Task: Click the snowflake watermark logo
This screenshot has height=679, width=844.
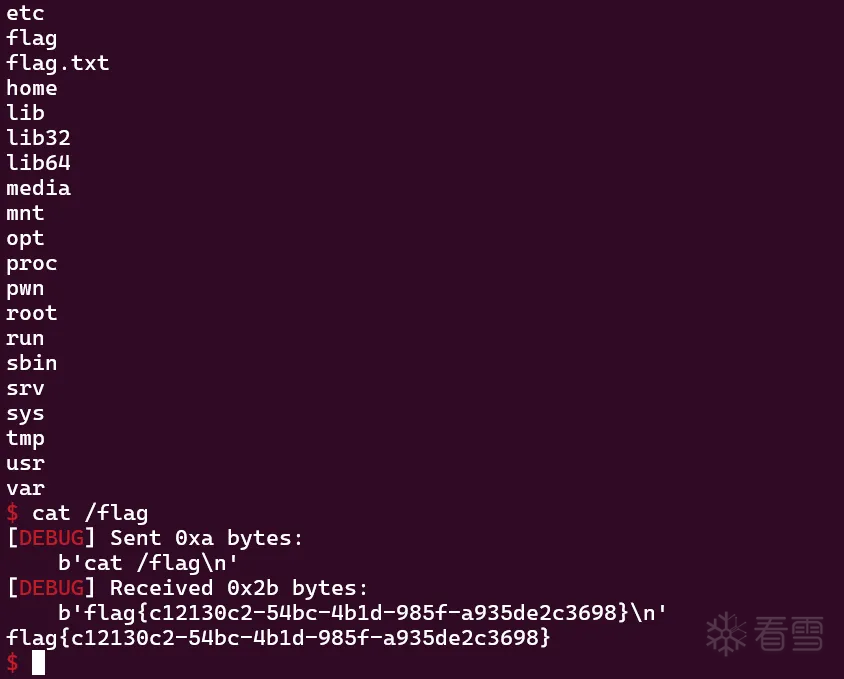Action: click(727, 633)
